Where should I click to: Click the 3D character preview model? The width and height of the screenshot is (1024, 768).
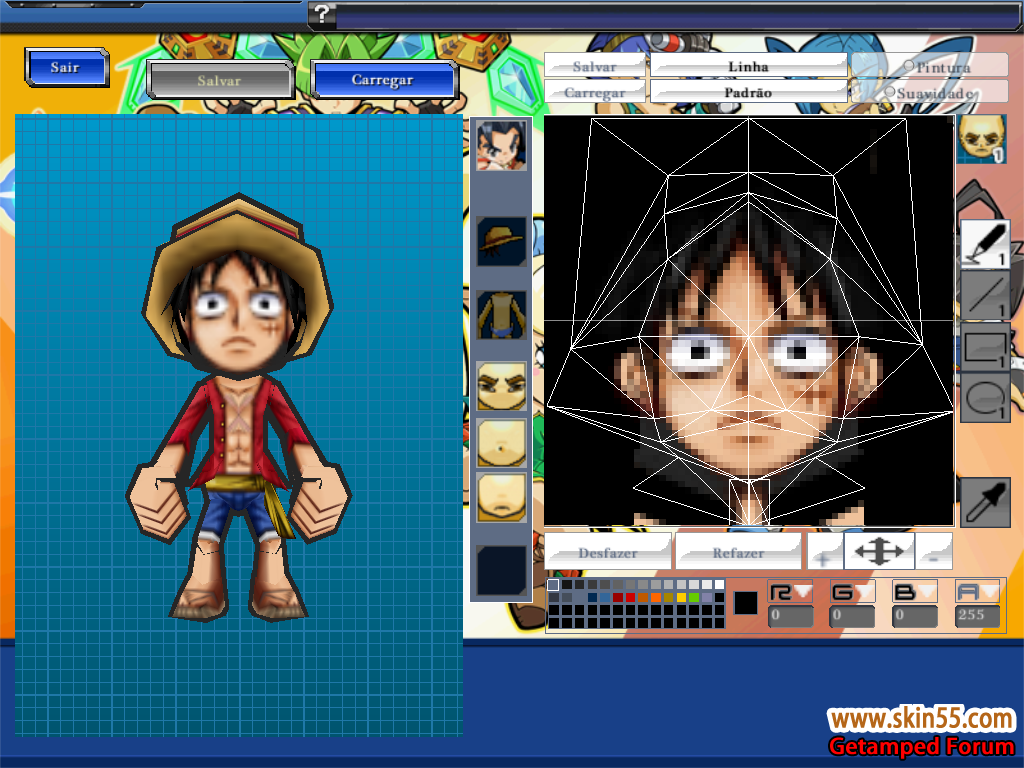pos(239,407)
